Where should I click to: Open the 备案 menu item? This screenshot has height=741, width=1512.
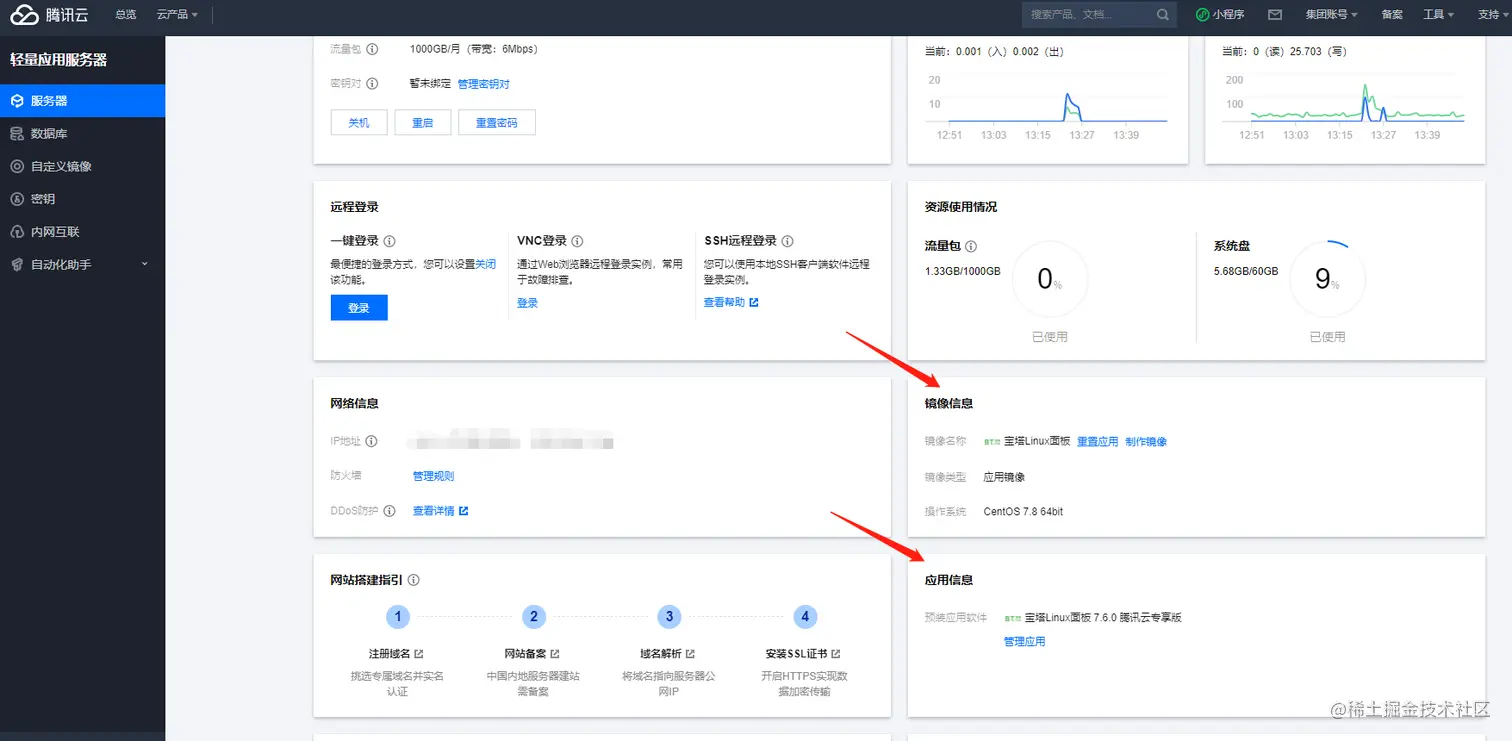[x=1392, y=14]
